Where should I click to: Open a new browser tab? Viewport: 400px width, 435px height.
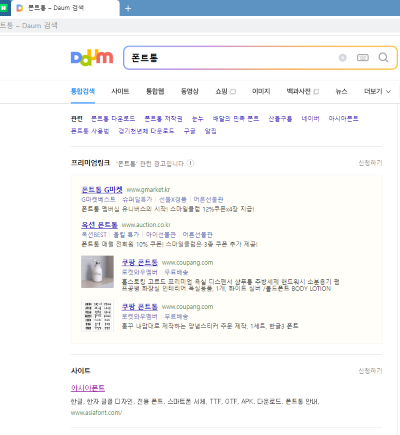click(x=128, y=9)
